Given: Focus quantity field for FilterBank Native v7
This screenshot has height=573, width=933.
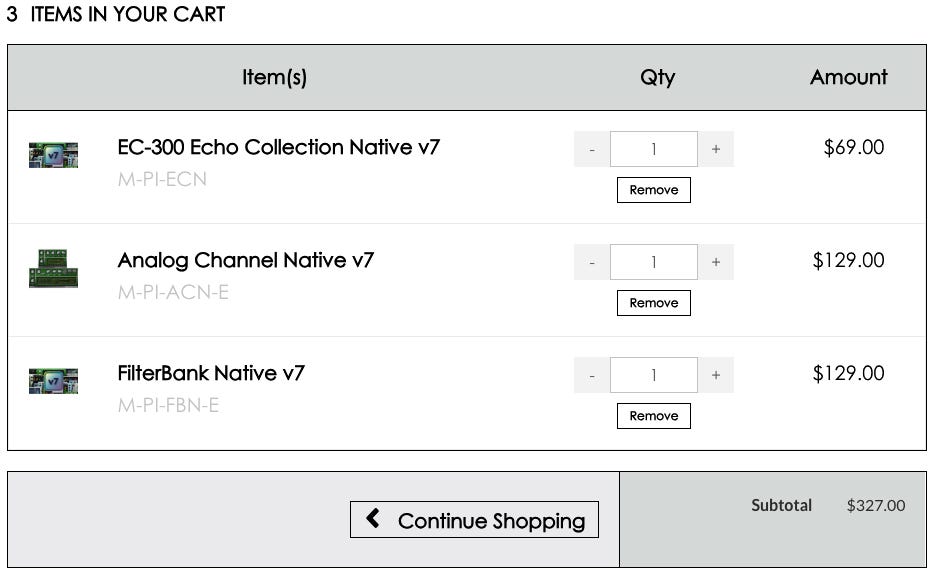Looking at the screenshot, I should click(653, 375).
